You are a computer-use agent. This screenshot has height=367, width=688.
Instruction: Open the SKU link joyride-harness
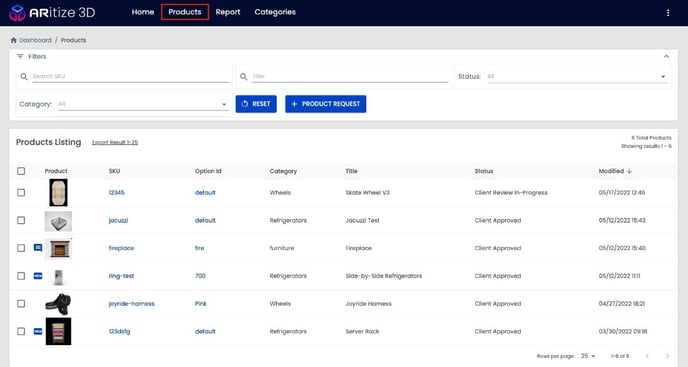132,303
